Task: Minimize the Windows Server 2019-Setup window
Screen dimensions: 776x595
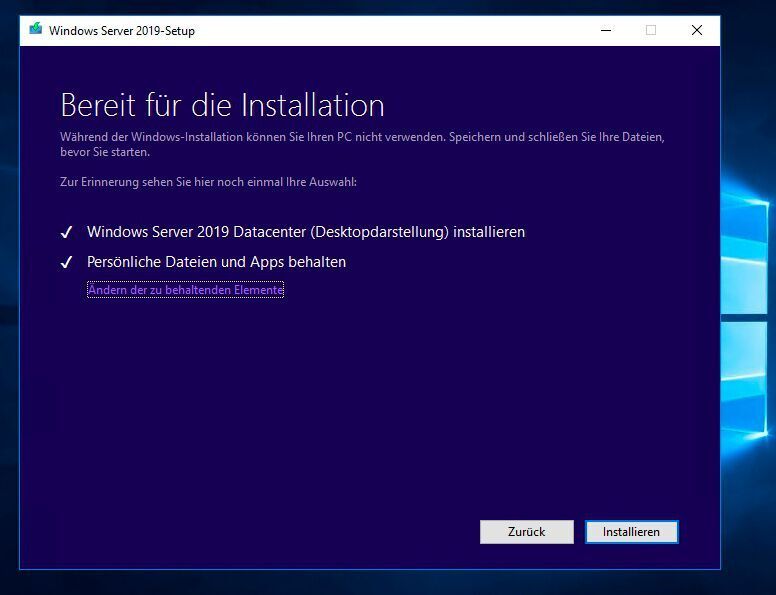Action: [606, 30]
